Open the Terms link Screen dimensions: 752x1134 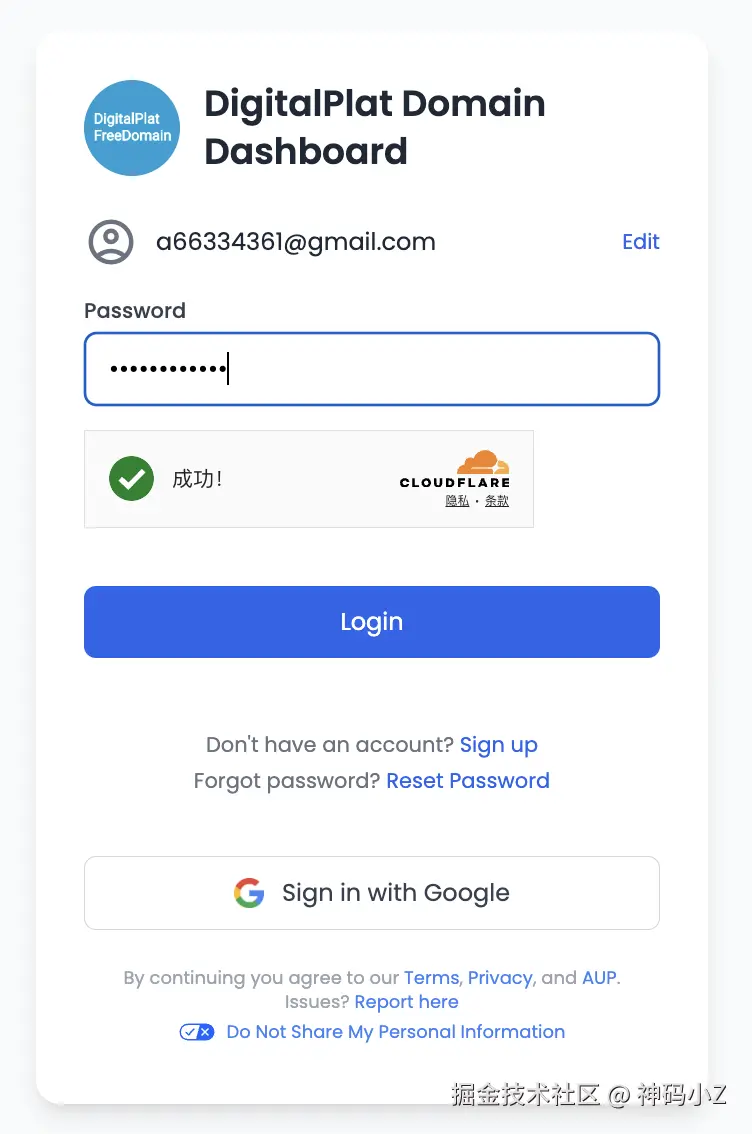(432, 978)
